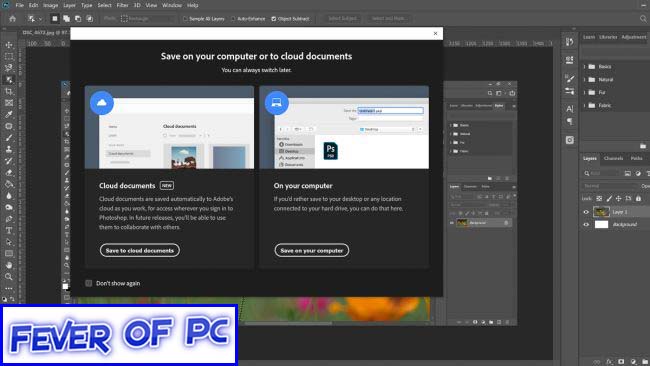Viewport: 650px width, 366px height.
Task: Open the Edit Toolbar three-dots menu
Action: 9,288
